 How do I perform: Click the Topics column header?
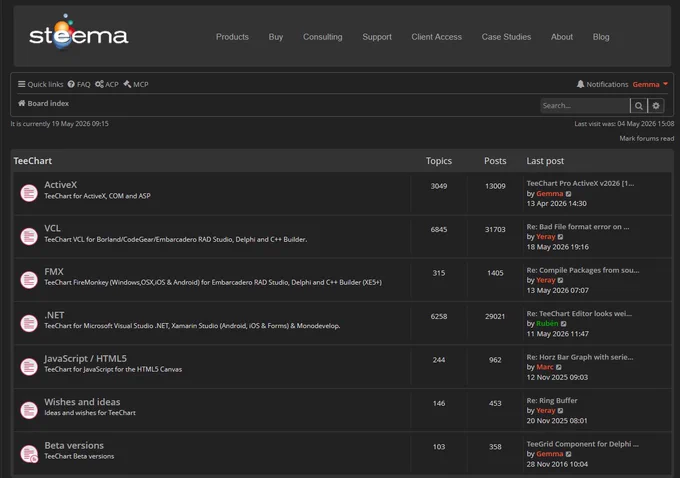point(439,161)
